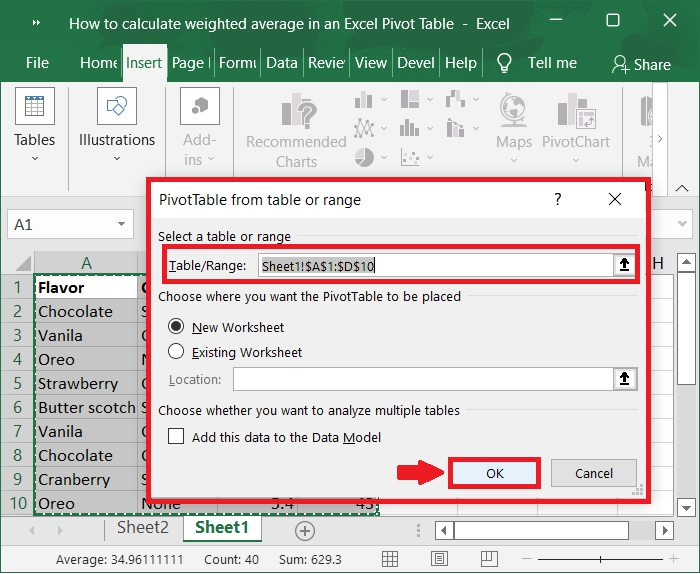Select the Flavor cell A1
700x574 pixels.
(x=86, y=287)
